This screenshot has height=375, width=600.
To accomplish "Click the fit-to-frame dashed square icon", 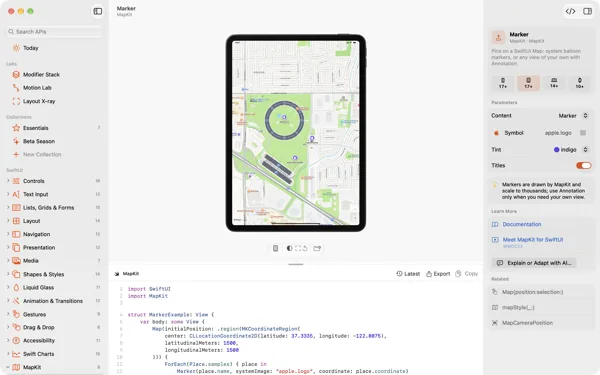I will [x=298, y=248].
